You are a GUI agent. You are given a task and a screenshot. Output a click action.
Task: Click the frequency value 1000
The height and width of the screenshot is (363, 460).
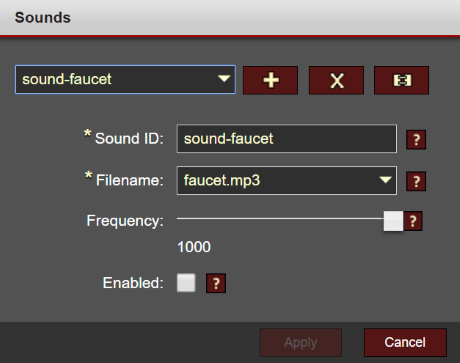point(194,247)
